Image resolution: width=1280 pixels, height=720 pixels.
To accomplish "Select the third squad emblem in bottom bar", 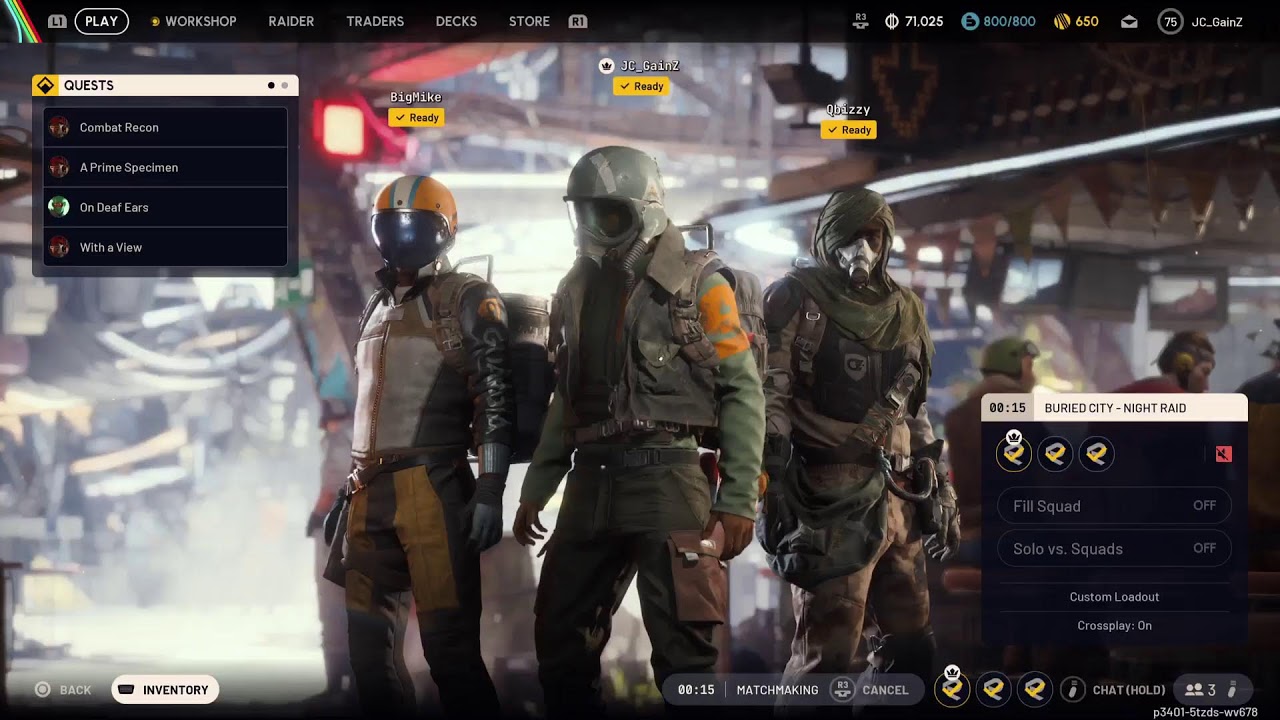I will [1035, 689].
